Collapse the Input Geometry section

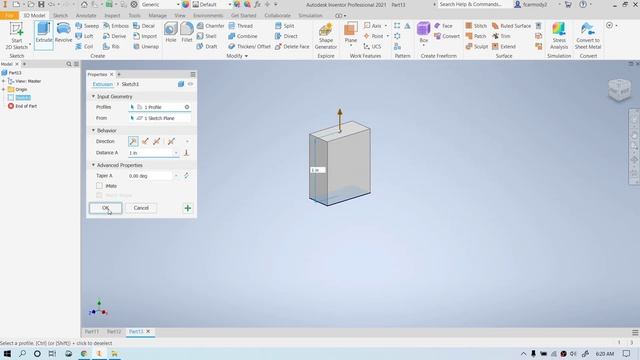(x=93, y=96)
